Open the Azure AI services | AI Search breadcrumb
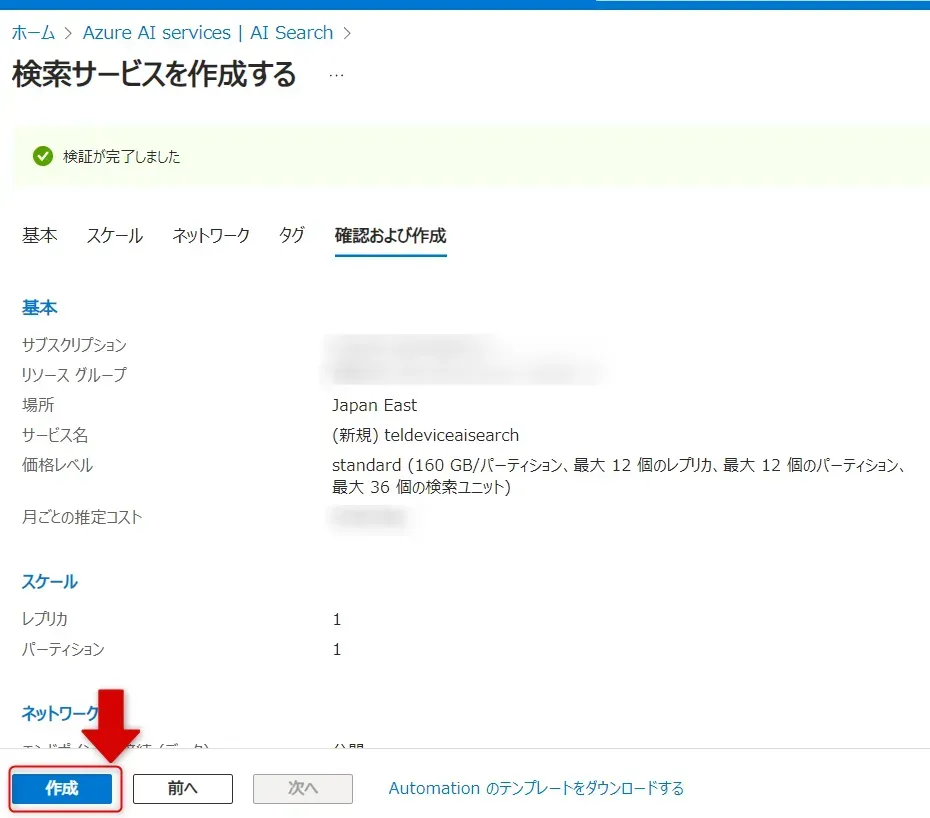This screenshot has width=930, height=818. (x=207, y=33)
